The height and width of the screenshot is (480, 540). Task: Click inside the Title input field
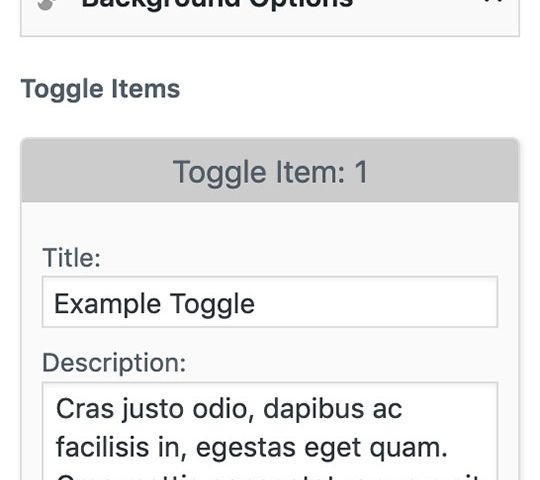(x=270, y=302)
